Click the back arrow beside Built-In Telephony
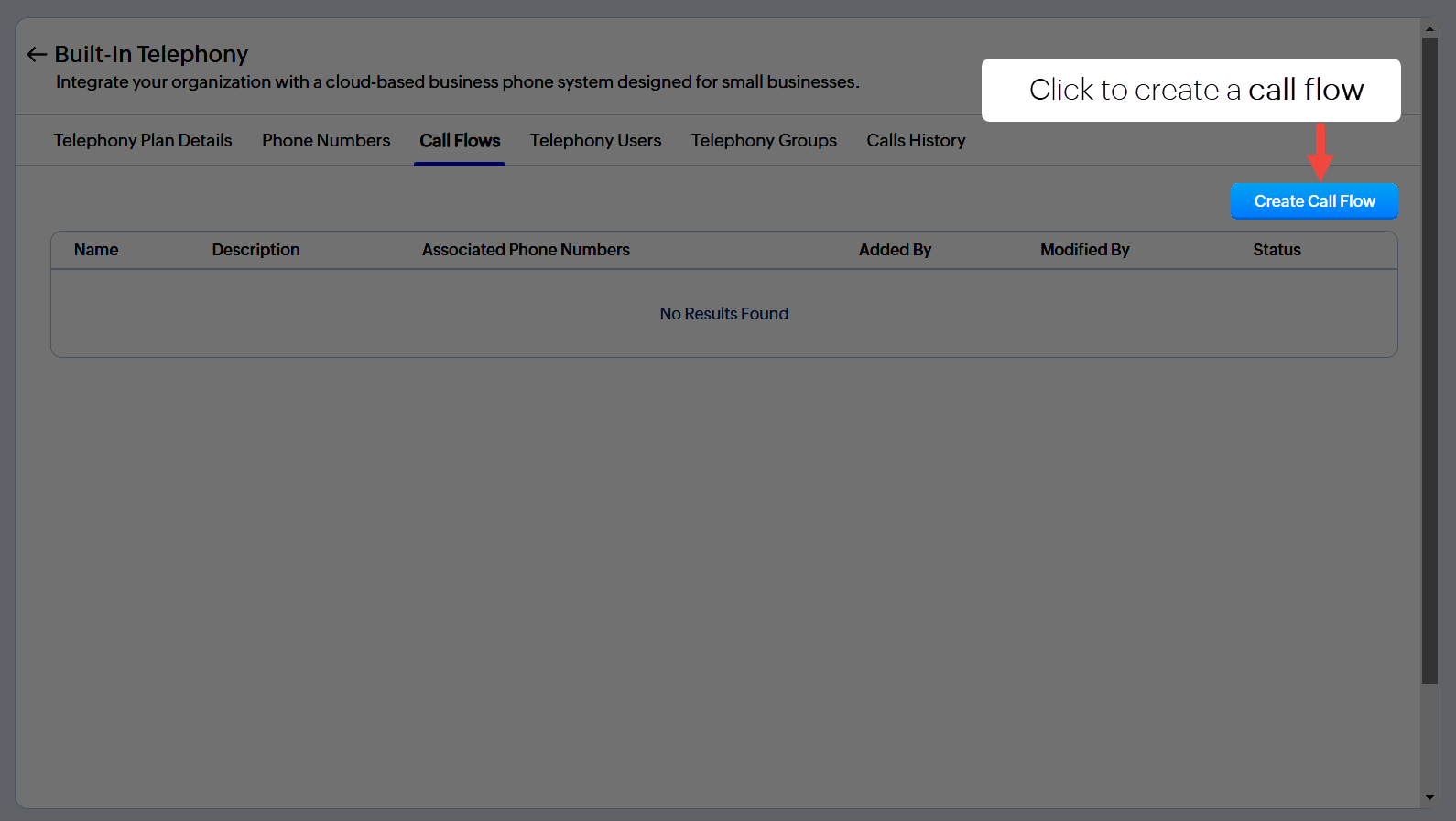 pos(37,55)
